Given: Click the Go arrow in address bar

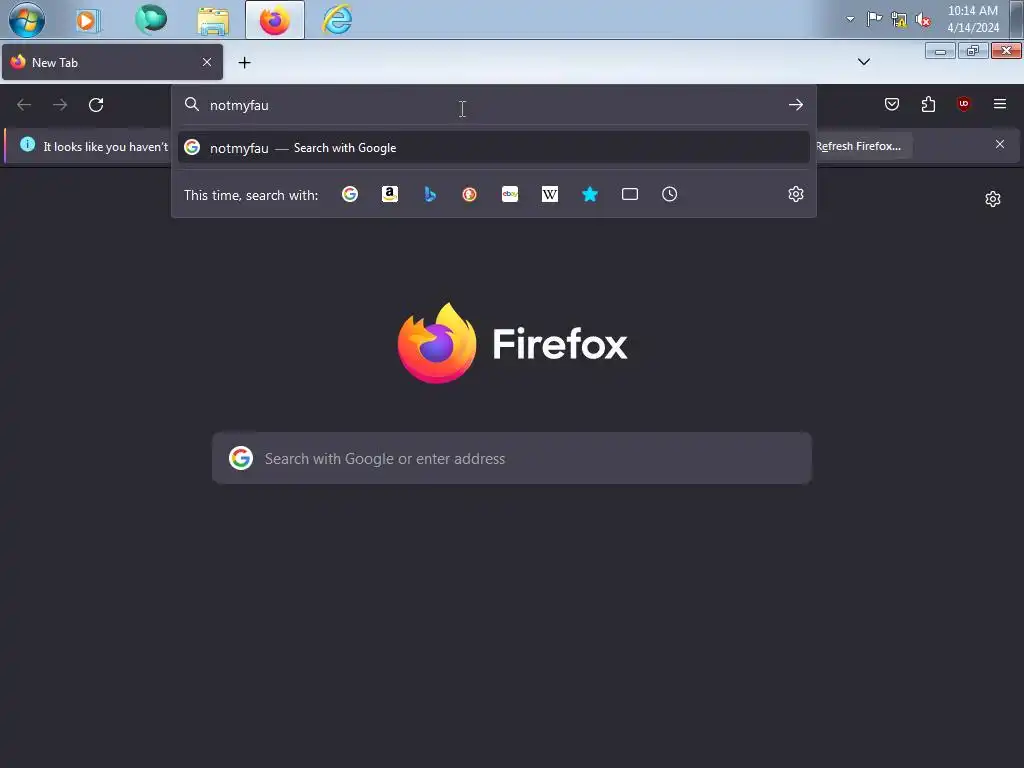Looking at the screenshot, I should coord(795,104).
